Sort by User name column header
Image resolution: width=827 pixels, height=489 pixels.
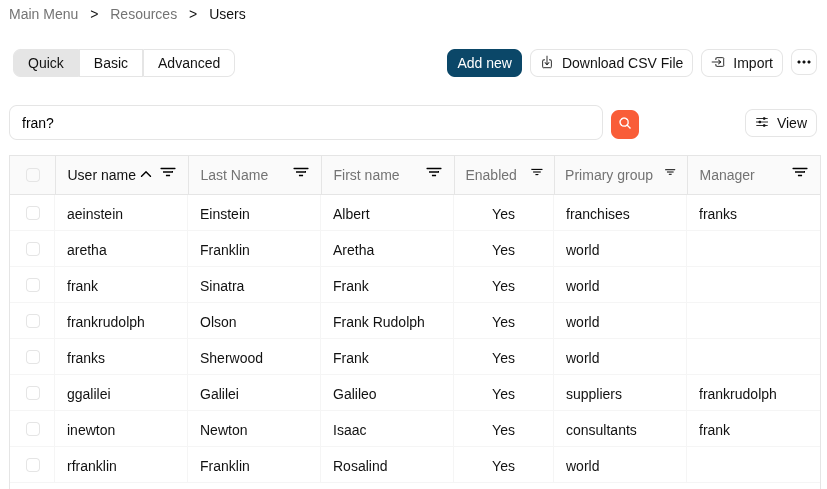pyautogui.click(x=101, y=175)
